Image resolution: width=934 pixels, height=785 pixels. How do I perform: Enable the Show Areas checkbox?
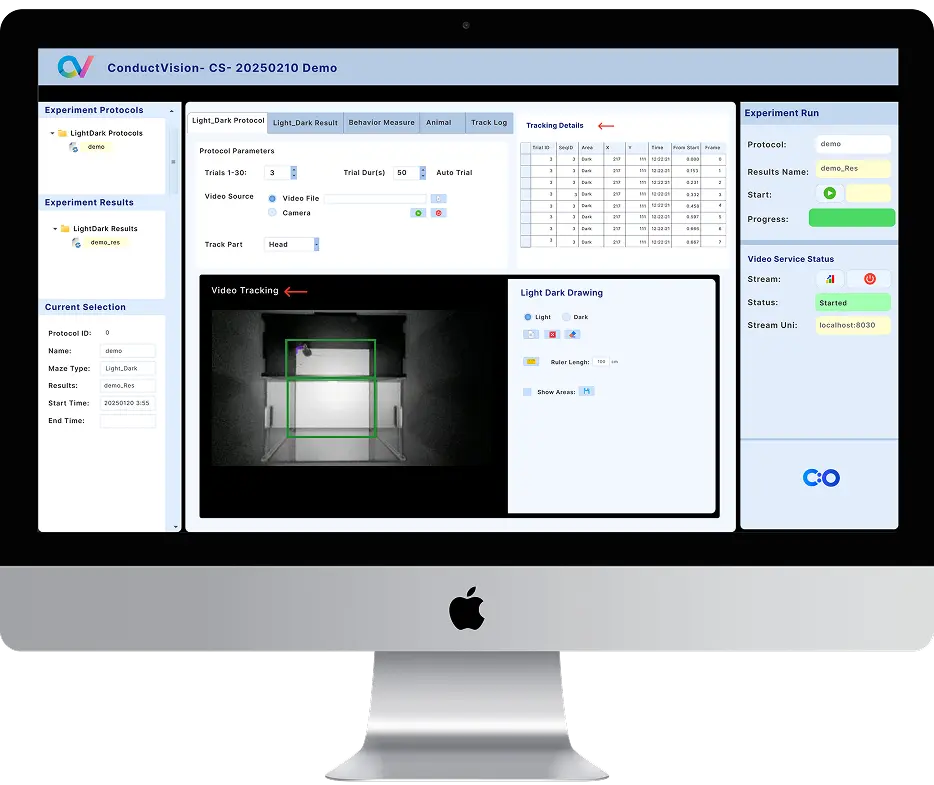pos(527,392)
